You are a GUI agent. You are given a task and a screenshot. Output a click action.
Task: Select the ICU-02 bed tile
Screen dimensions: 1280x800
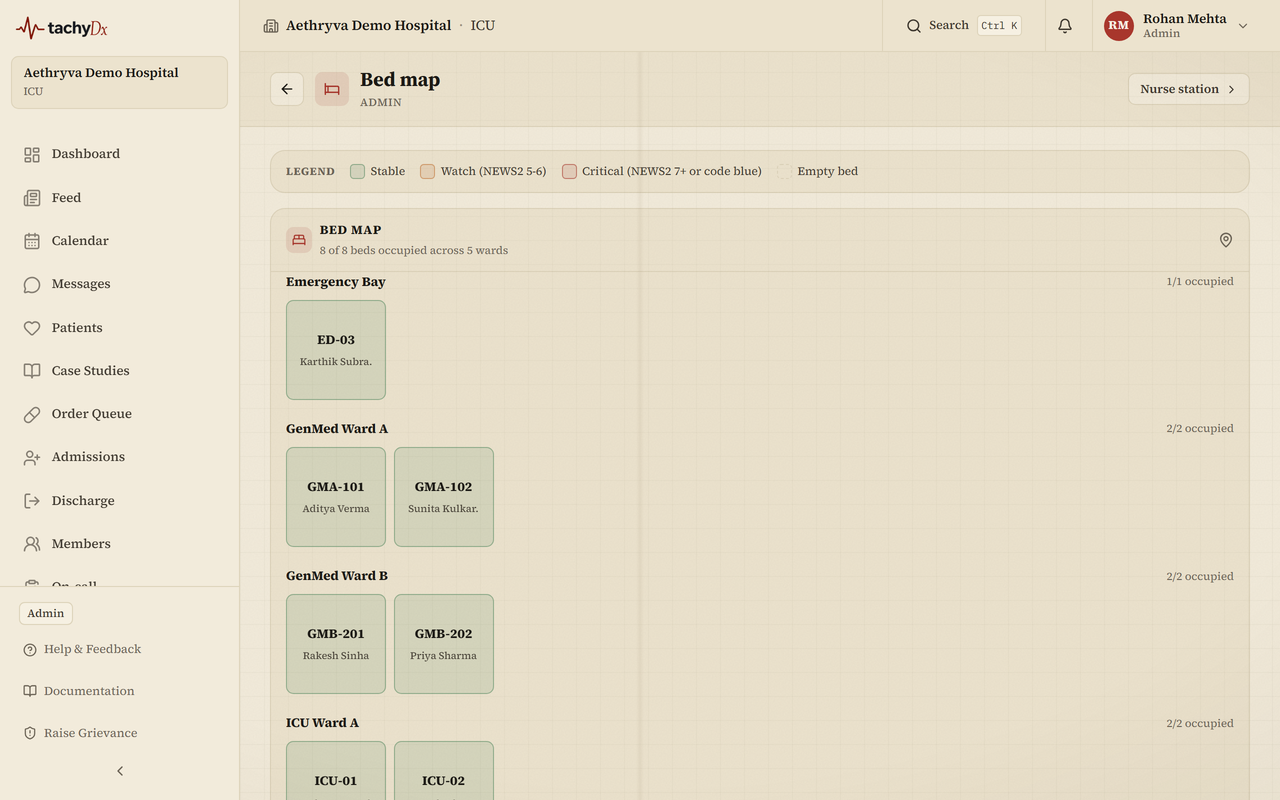[444, 771]
